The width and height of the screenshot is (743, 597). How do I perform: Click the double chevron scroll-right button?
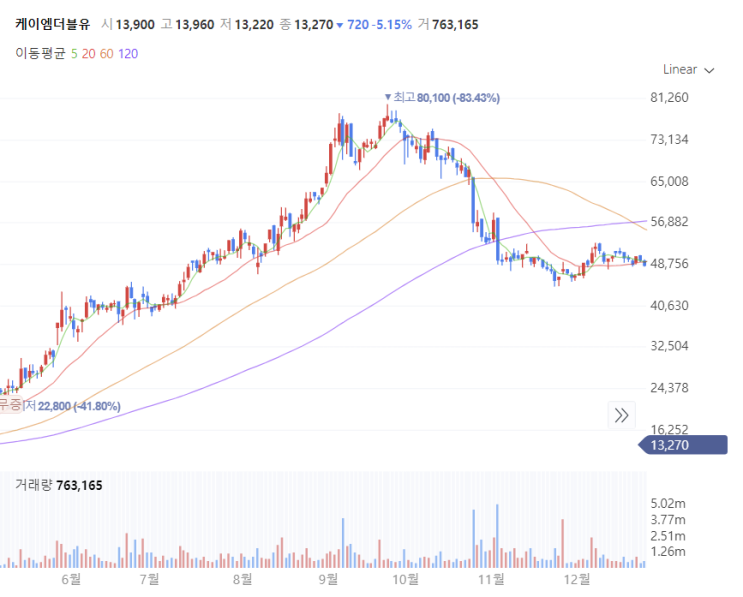[x=621, y=415]
